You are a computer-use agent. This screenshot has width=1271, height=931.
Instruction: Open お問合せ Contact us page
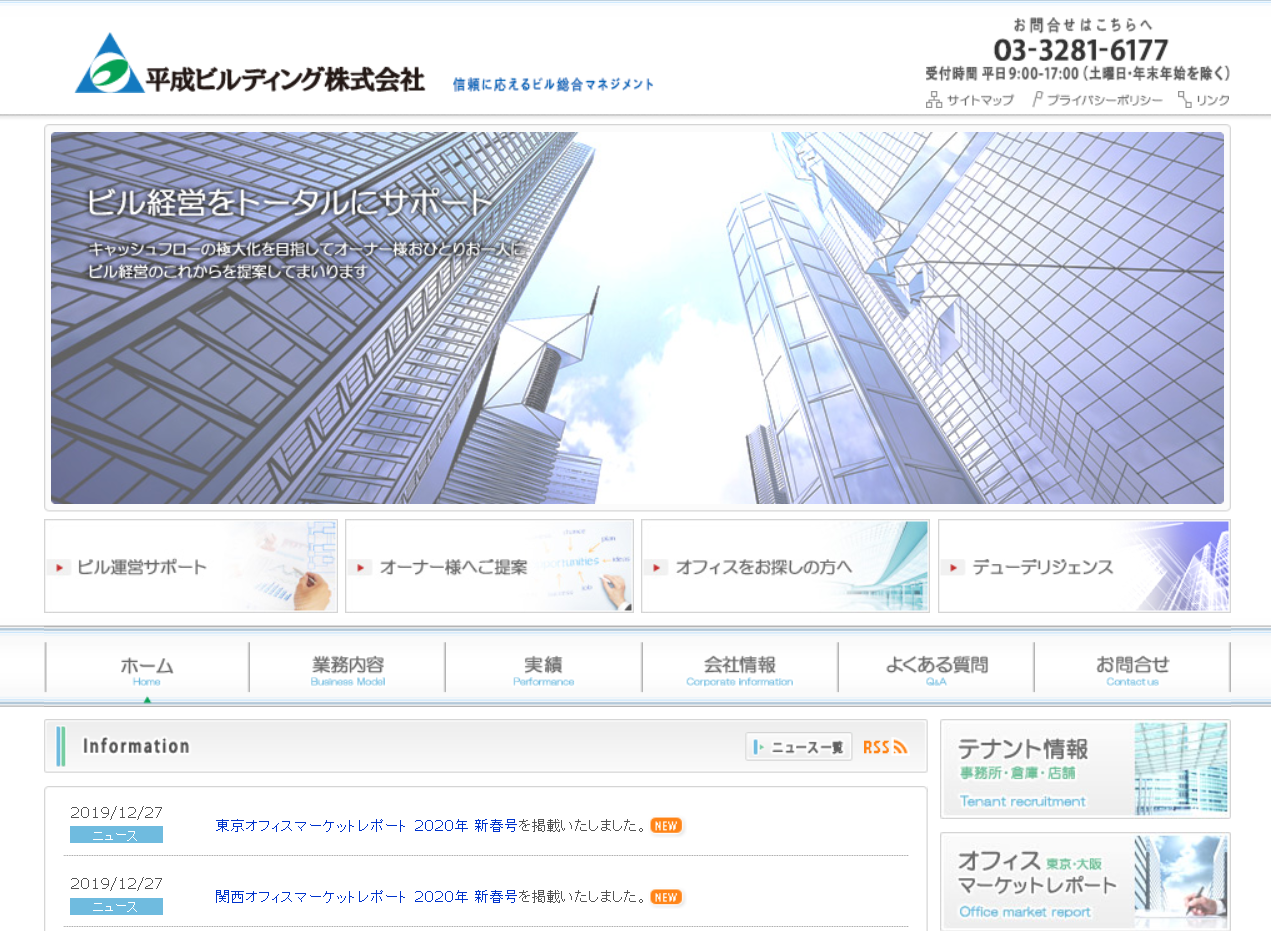coord(1132,669)
